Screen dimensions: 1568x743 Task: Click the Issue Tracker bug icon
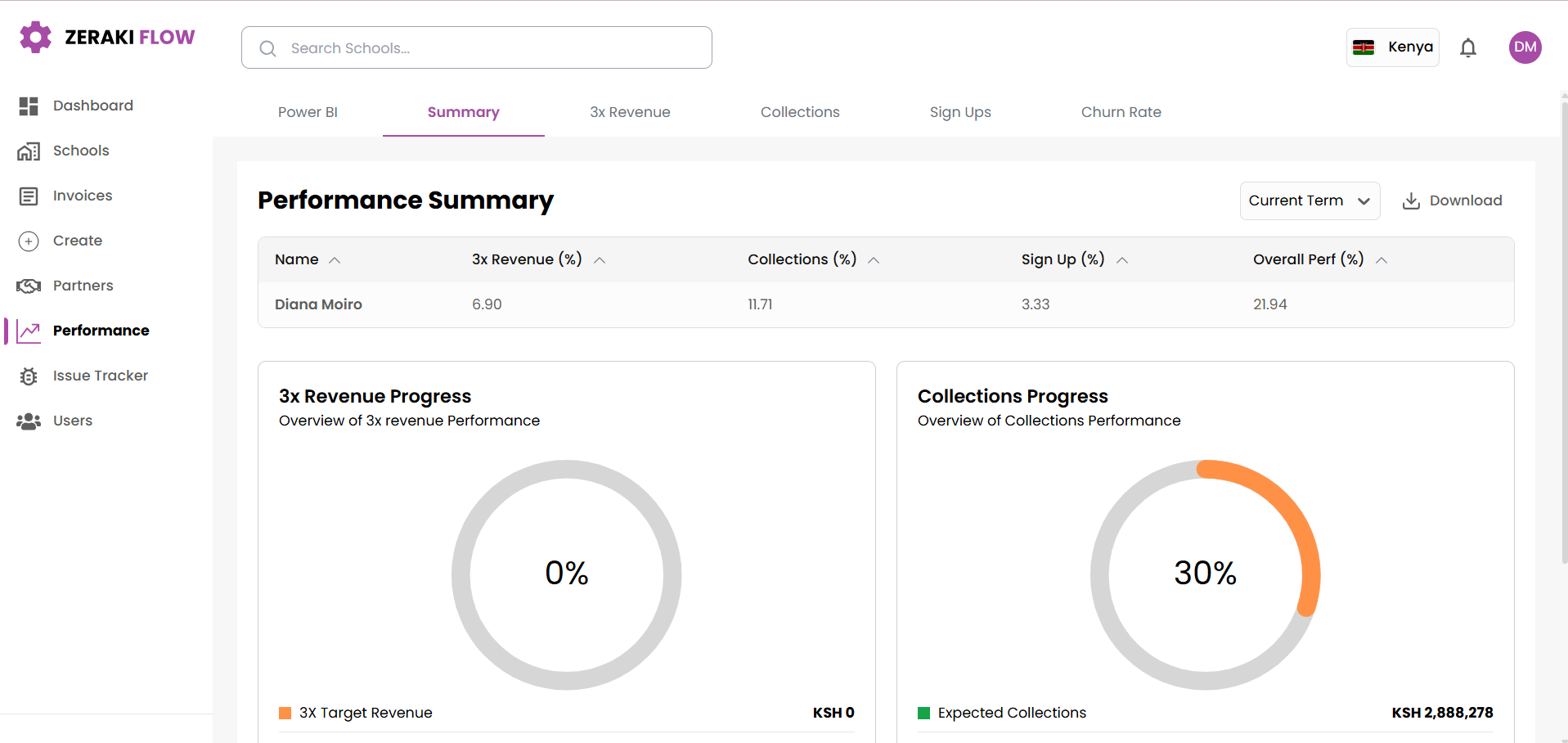click(x=29, y=376)
